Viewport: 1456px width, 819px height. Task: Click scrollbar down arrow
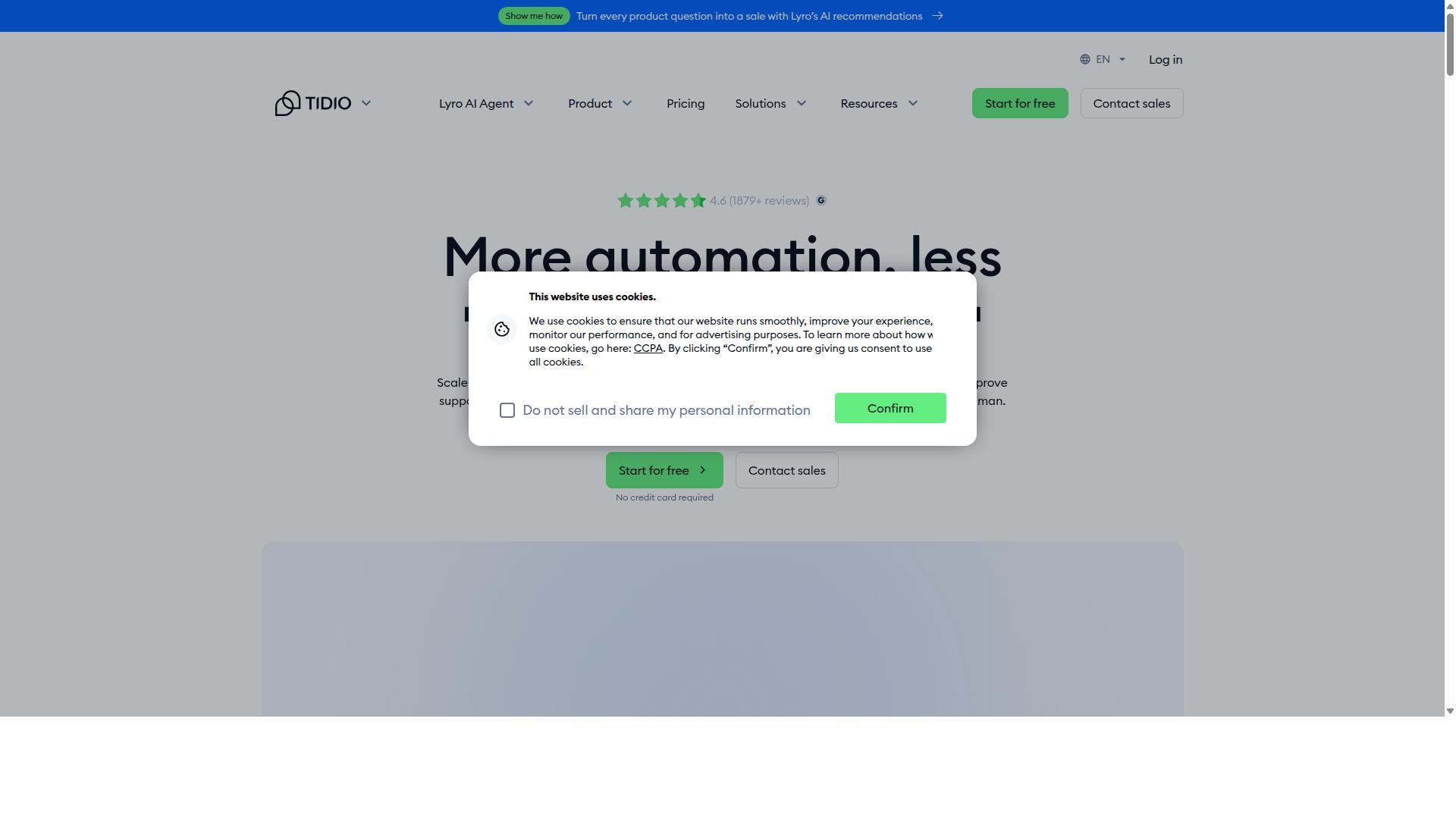1450,711
